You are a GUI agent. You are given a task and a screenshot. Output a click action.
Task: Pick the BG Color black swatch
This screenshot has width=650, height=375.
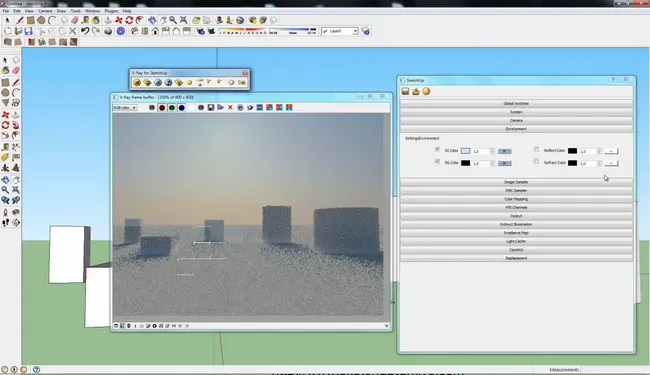click(x=466, y=163)
